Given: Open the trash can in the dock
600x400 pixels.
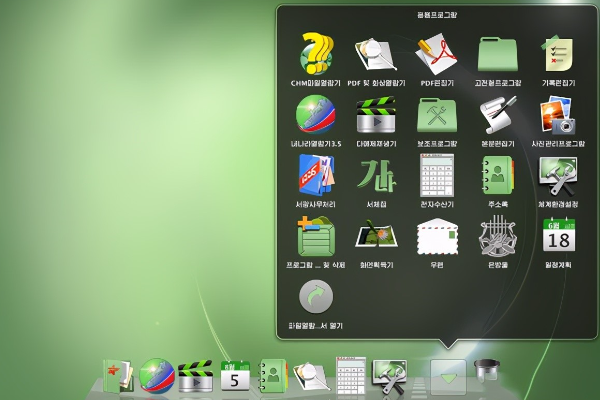Looking at the screenshot, I should [487, 372].
